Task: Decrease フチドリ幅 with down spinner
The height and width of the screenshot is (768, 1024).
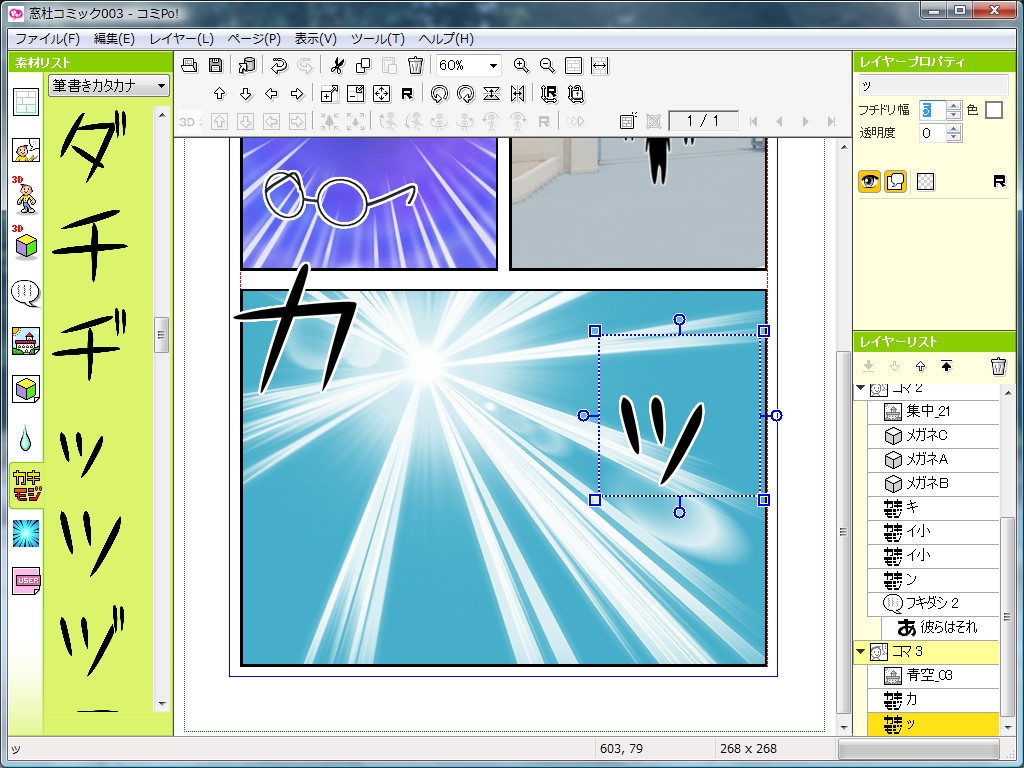Action: 953,114
